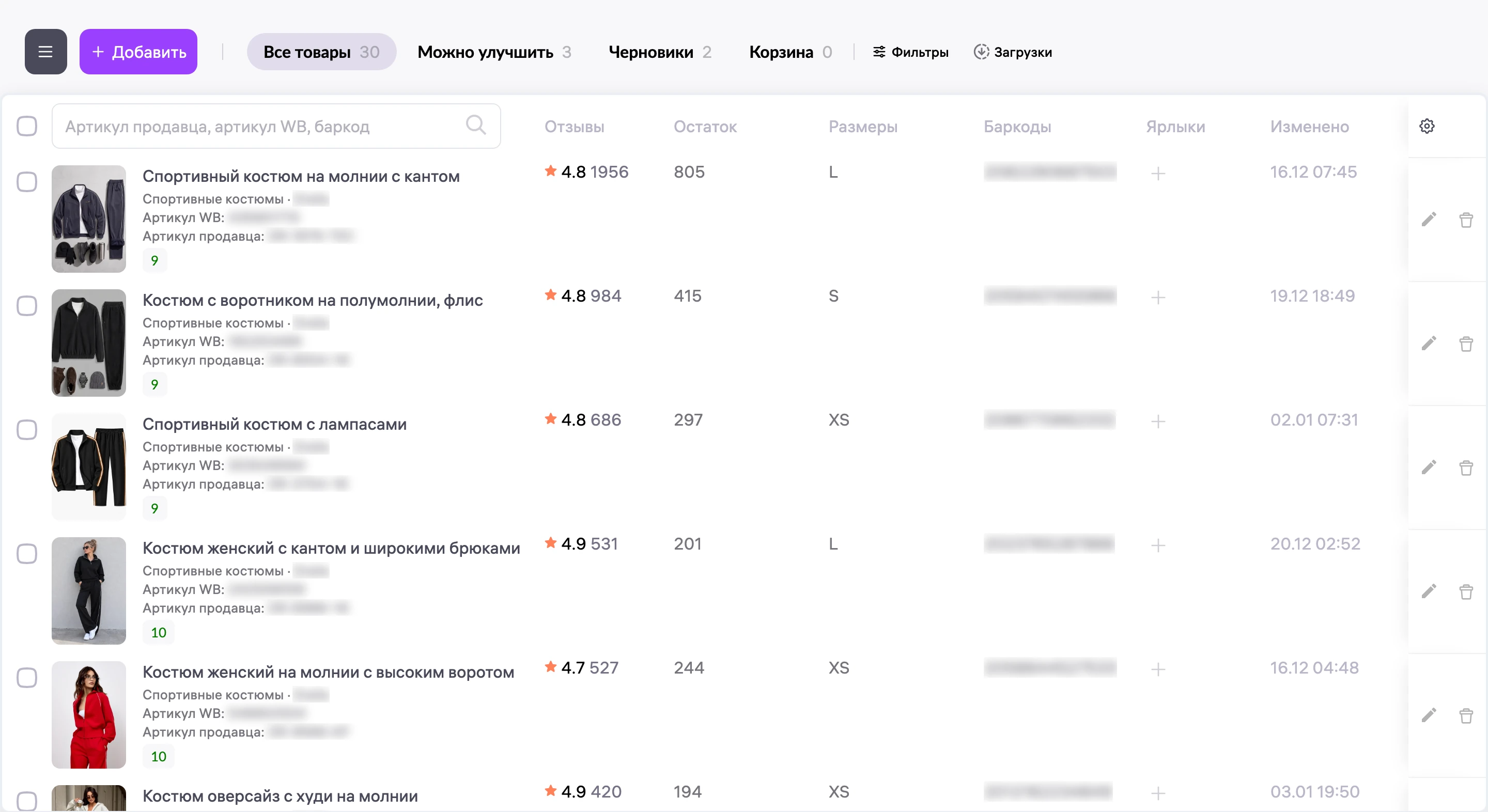The width and height of the screenshot is (1488, 812).
Task: Delete Костюм женский с кантом и широкими брюками
Action: point(1466,591)
